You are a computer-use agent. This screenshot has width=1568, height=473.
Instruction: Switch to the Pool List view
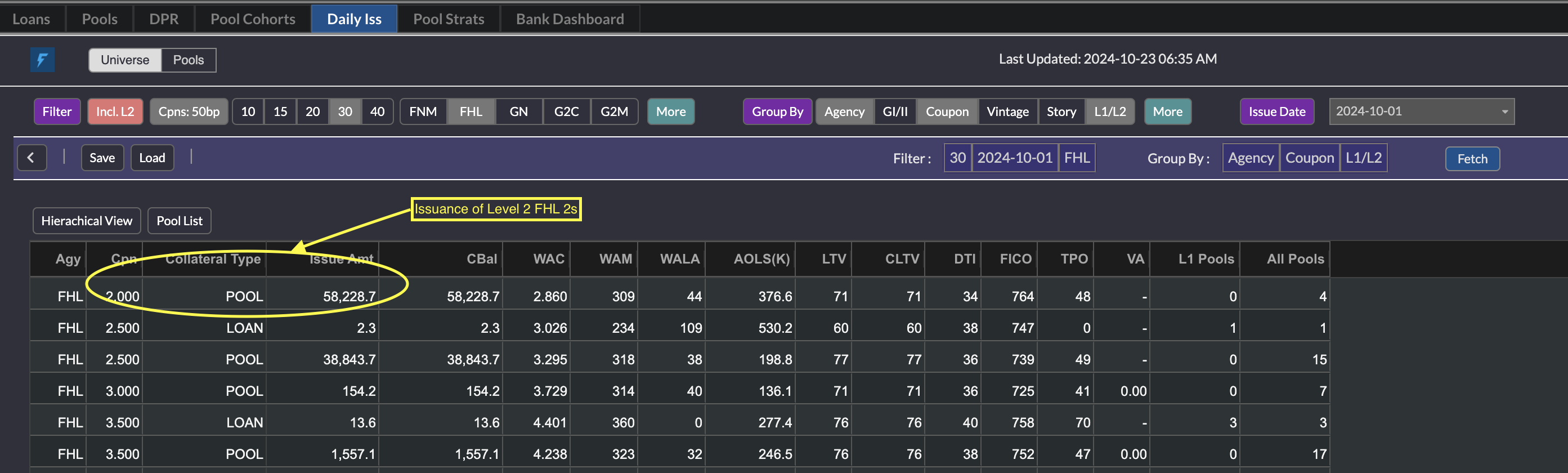coord(179,221)
